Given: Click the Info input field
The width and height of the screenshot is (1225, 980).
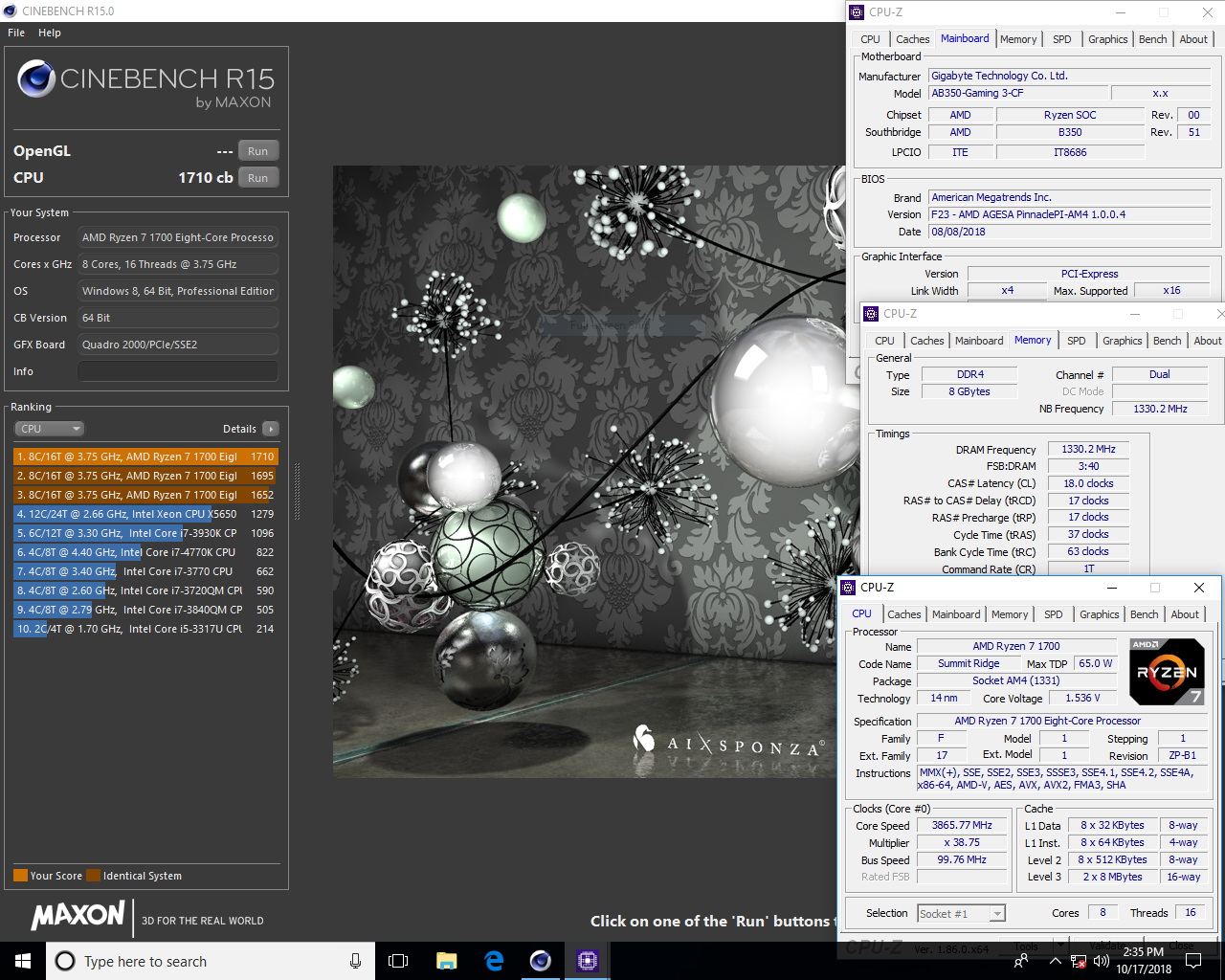Looking at the screenshot, I should 178,371.
